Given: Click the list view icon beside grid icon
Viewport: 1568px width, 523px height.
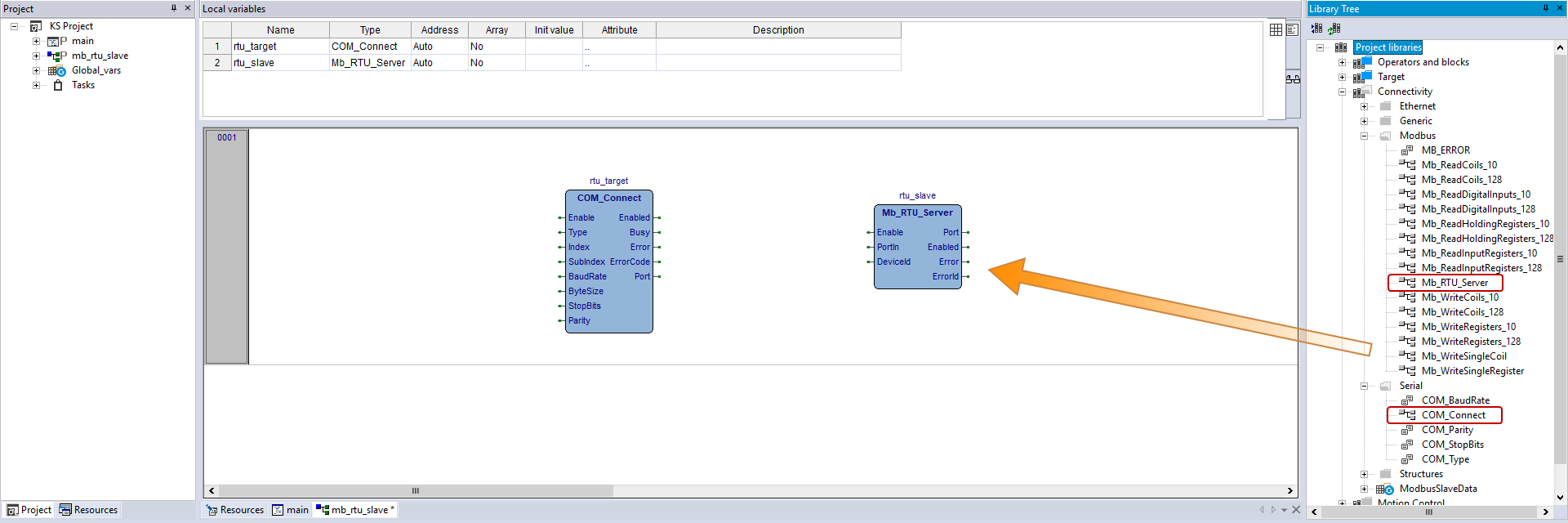Looking at the screenshot, I should click(x=1292, y=29).
